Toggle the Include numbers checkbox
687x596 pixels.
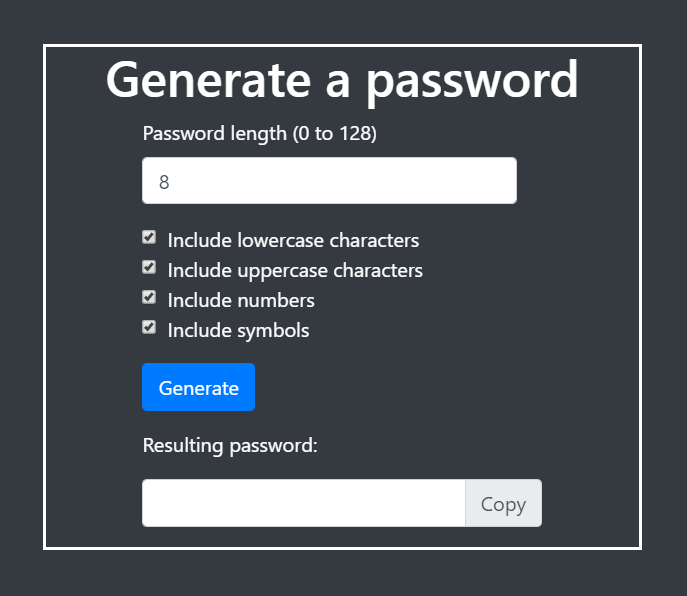[149, 297]
